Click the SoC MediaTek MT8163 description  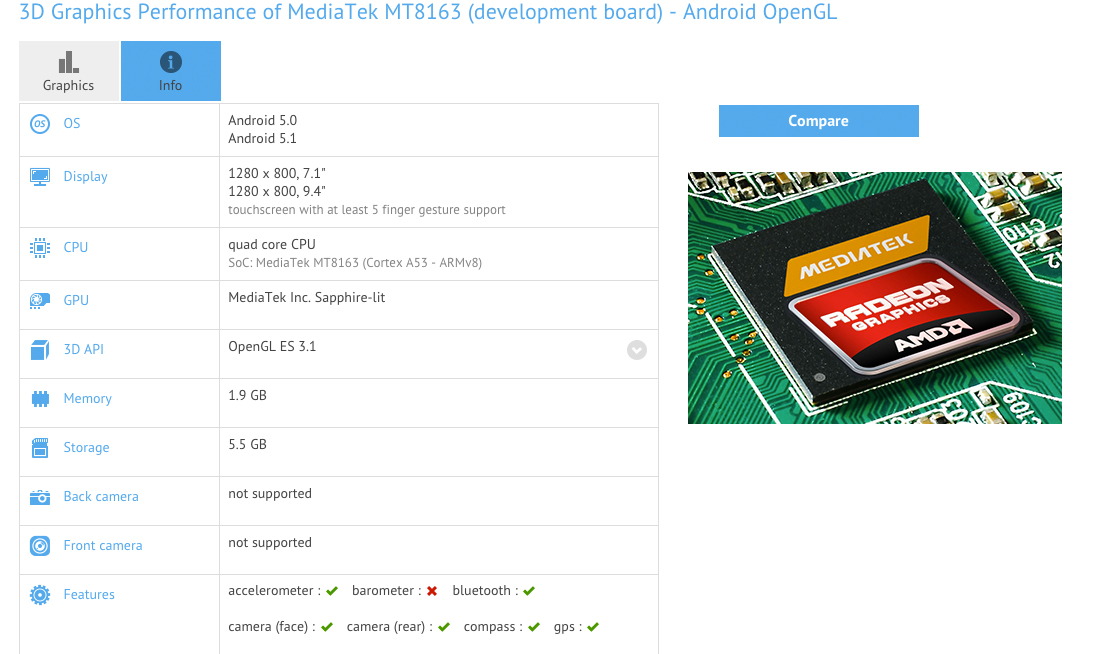coord(355,263)
